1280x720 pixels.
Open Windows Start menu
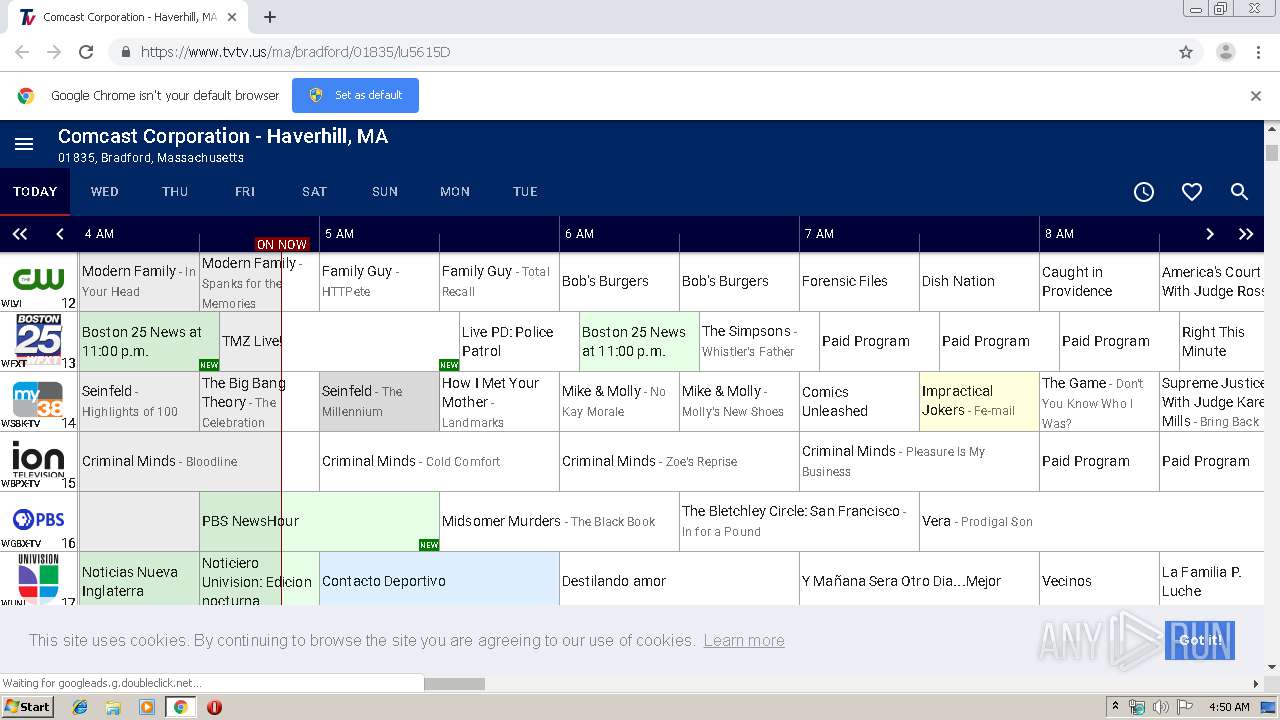pyautogui.click(x=28, y=707)
